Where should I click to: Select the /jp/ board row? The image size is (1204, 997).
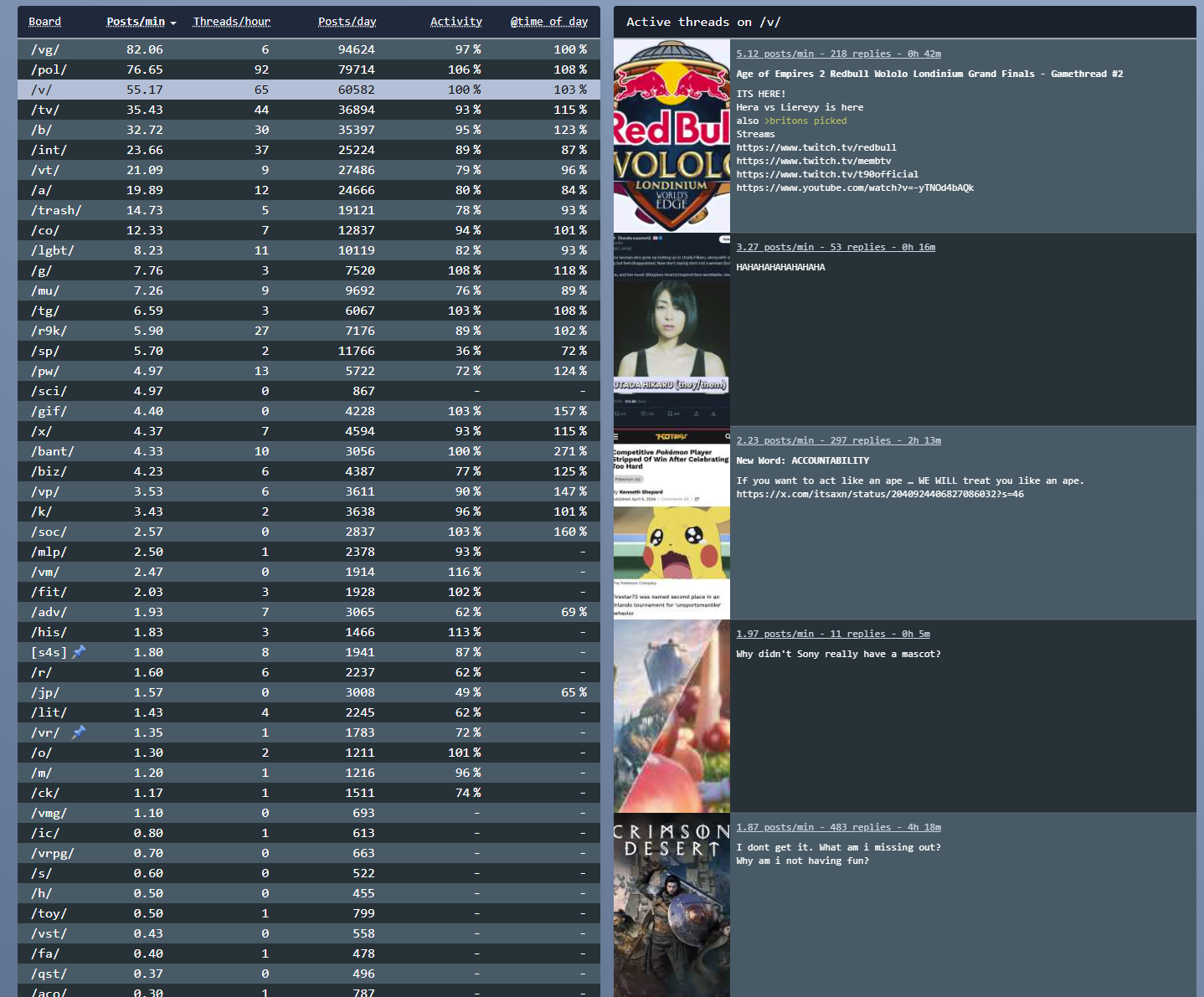coord(309,692)
